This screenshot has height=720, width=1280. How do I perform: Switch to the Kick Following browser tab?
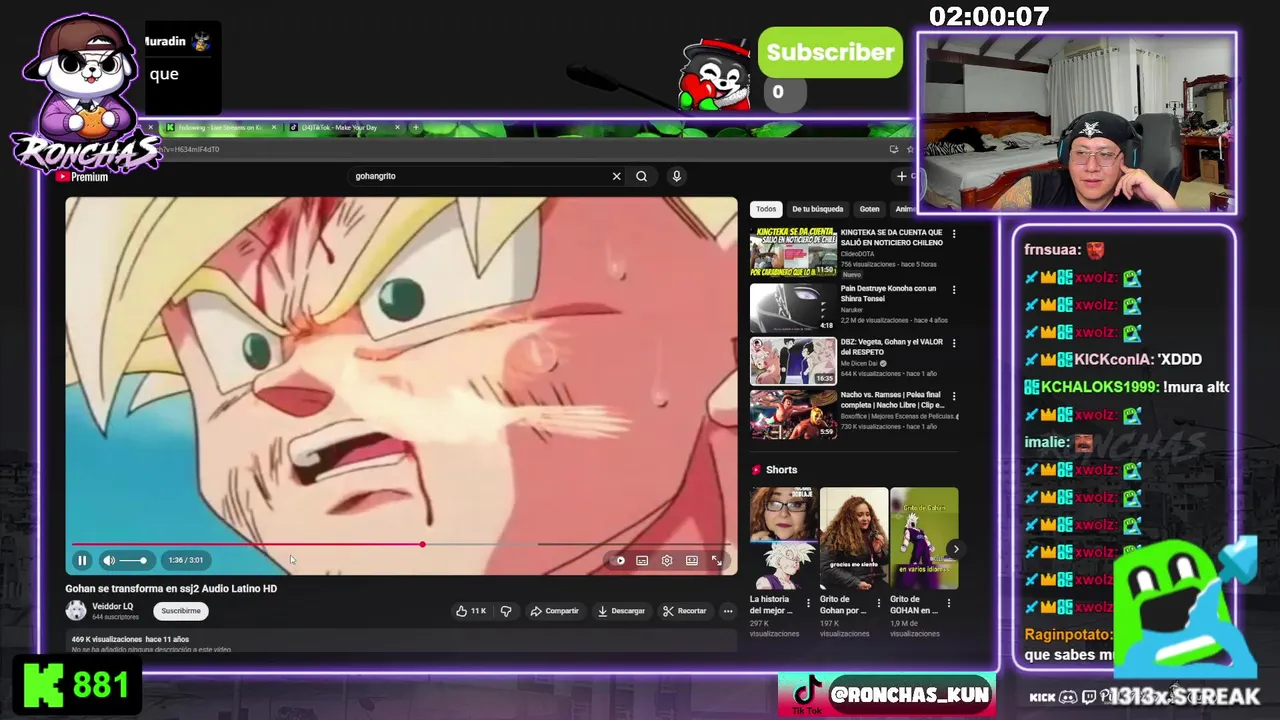pos(220,128)
